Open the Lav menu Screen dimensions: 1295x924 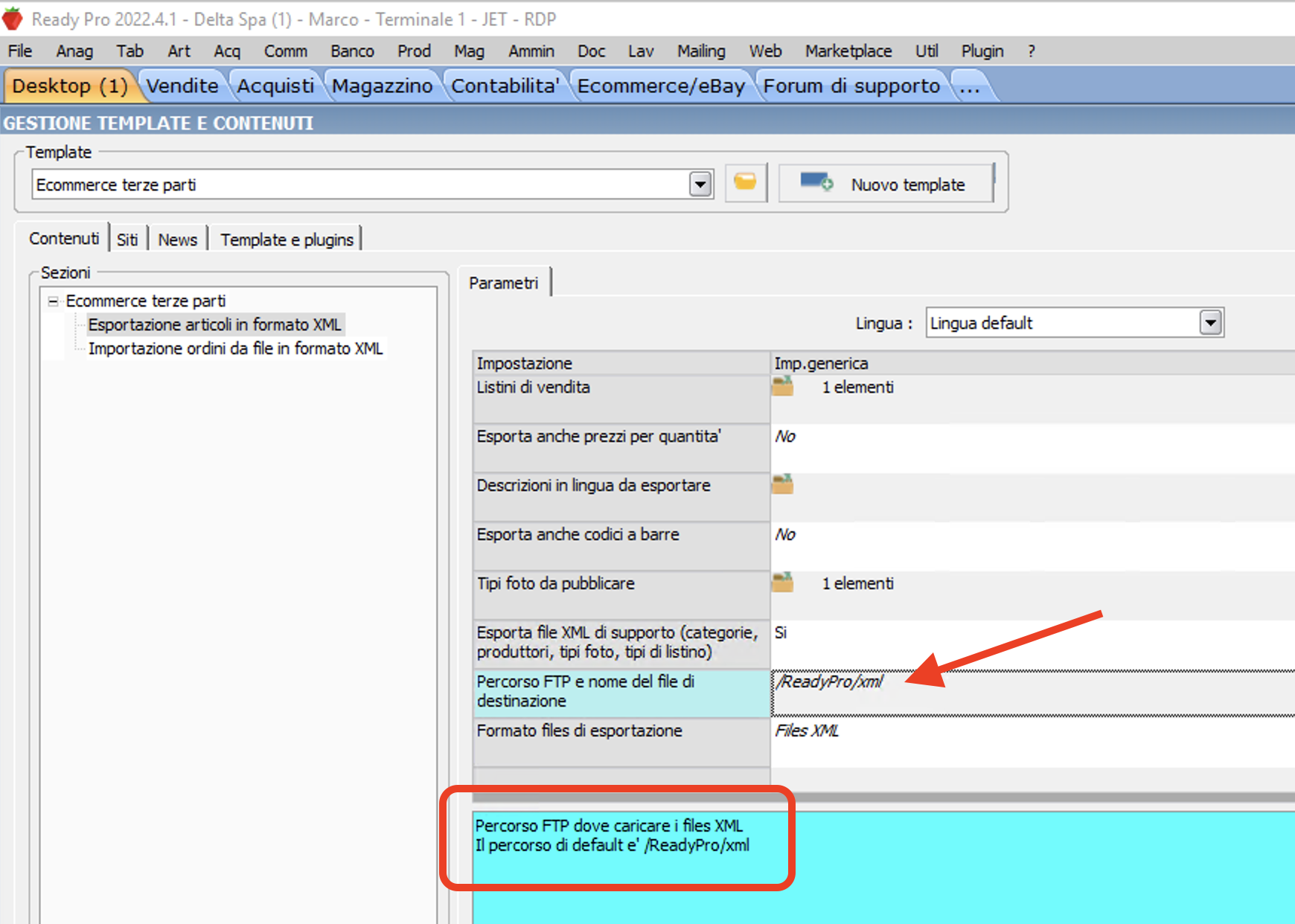click(x=640, y=51)
